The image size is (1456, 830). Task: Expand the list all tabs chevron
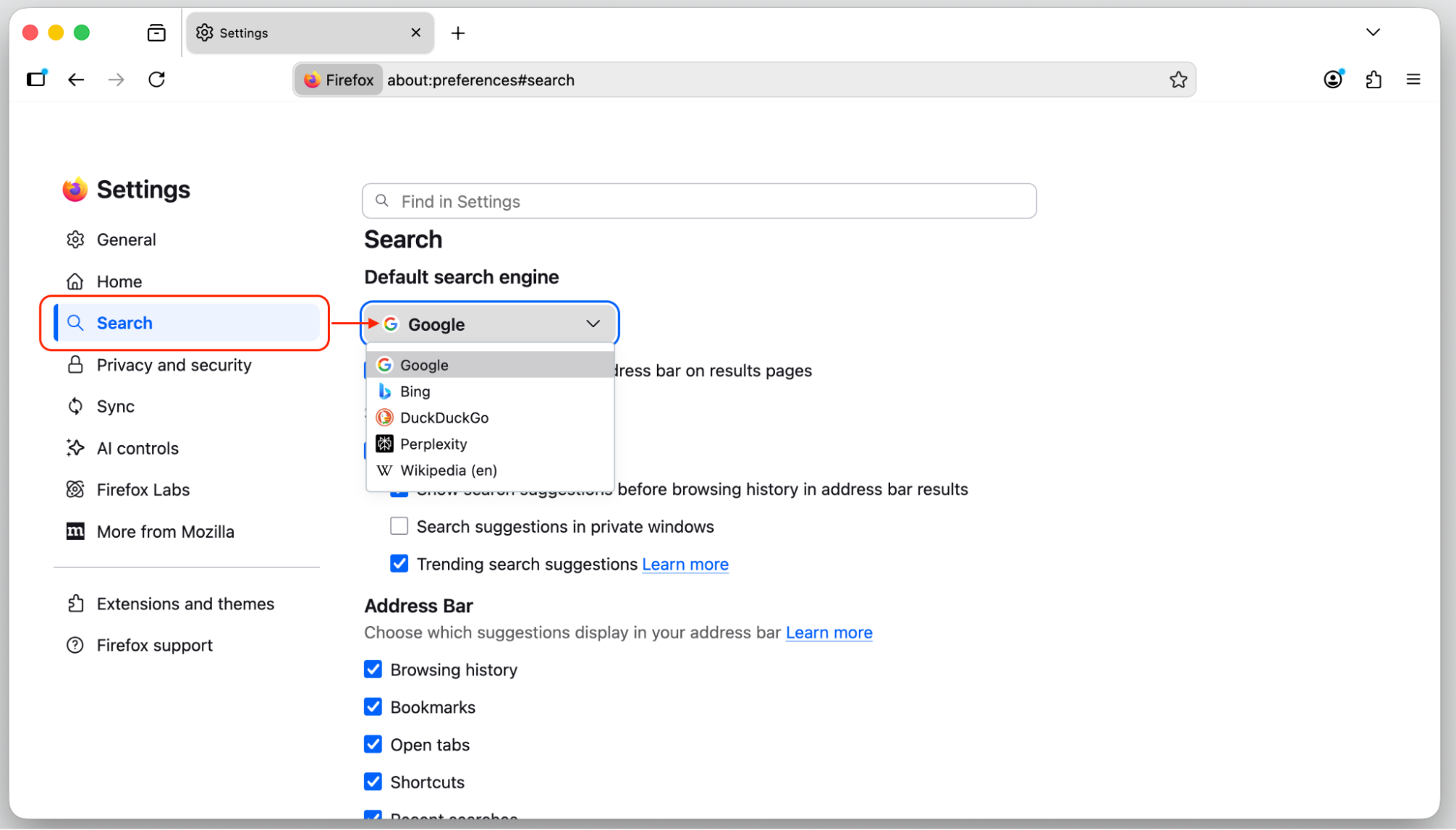(1373, 32)
